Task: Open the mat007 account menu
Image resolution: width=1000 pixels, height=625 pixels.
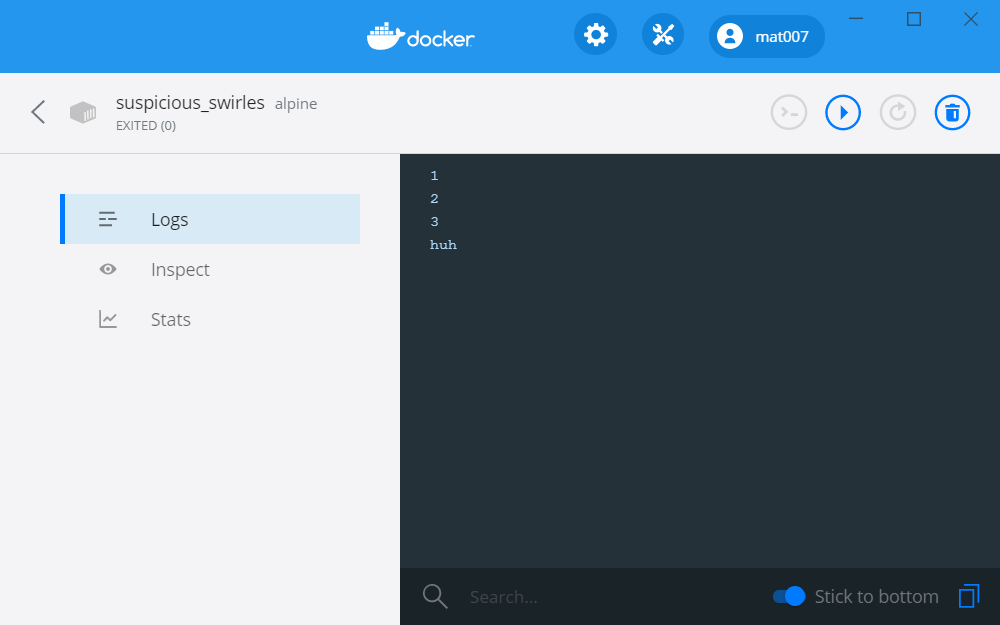Action: (x=767, y=36)
